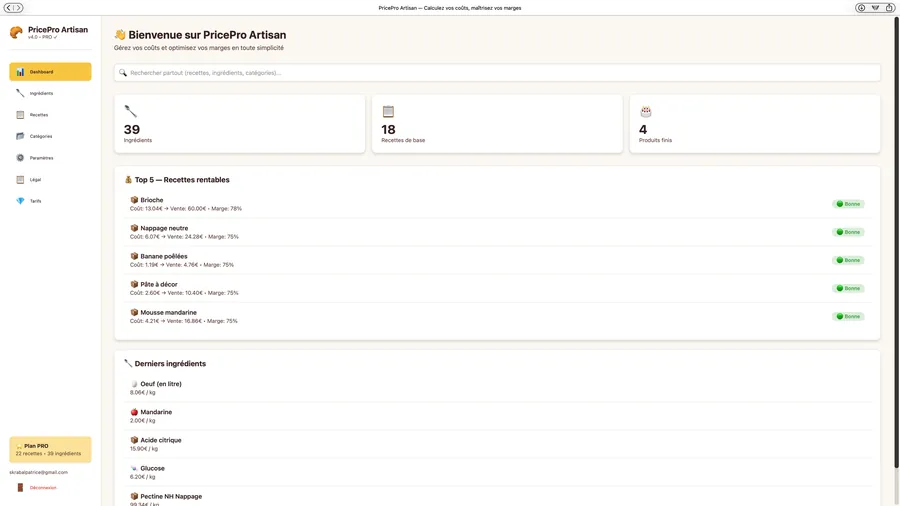
Task: Click the Déconnexion door icon
Action: pos(20,488)
